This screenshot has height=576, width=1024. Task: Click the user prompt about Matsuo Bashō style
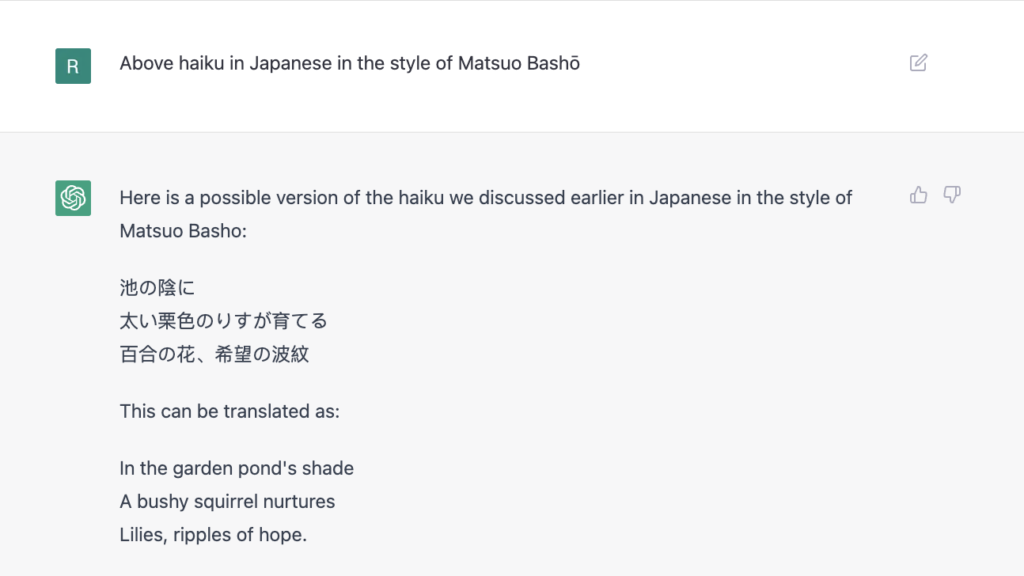349,63
